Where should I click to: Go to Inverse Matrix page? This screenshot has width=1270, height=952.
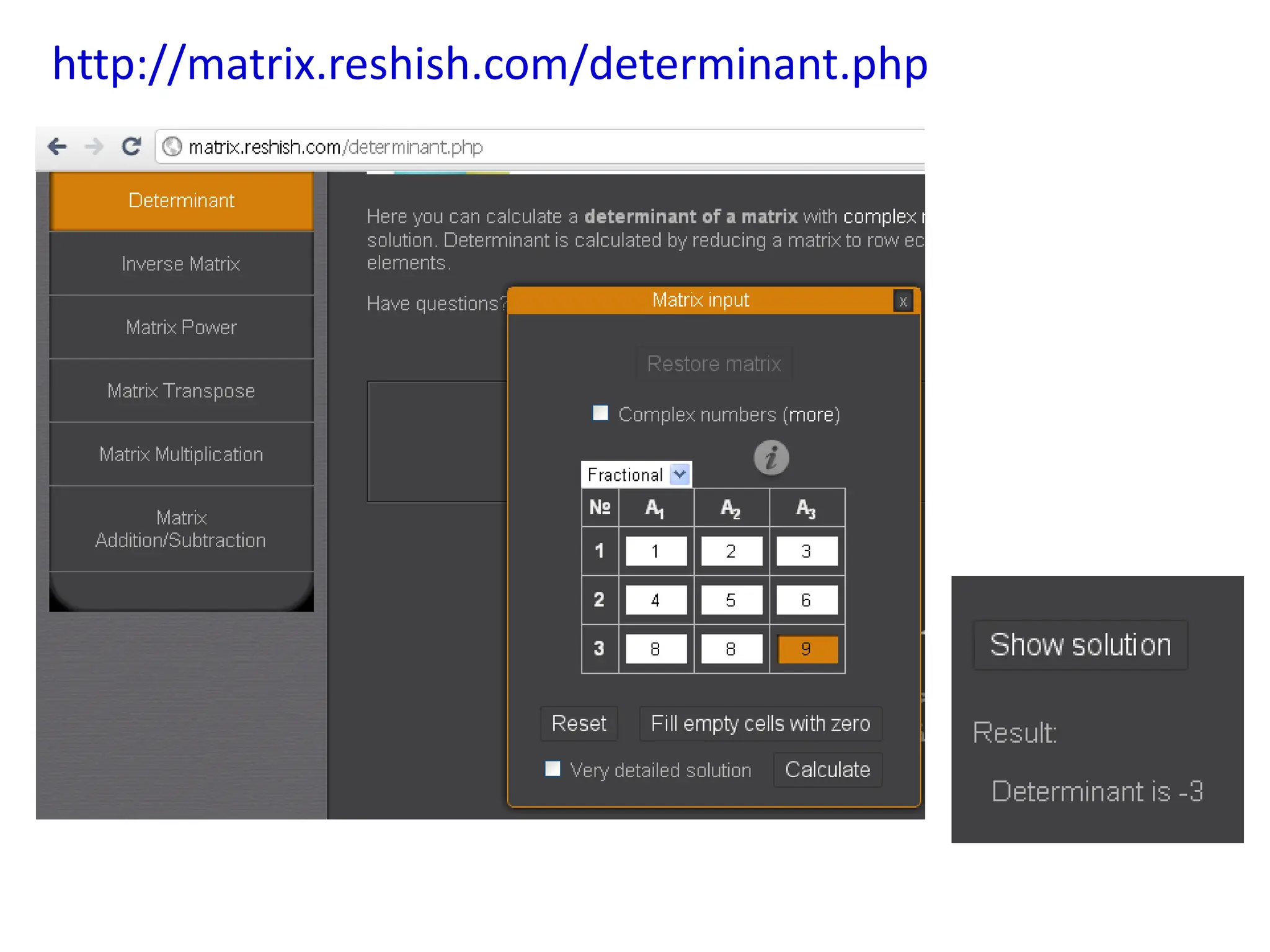click(181, 264)
